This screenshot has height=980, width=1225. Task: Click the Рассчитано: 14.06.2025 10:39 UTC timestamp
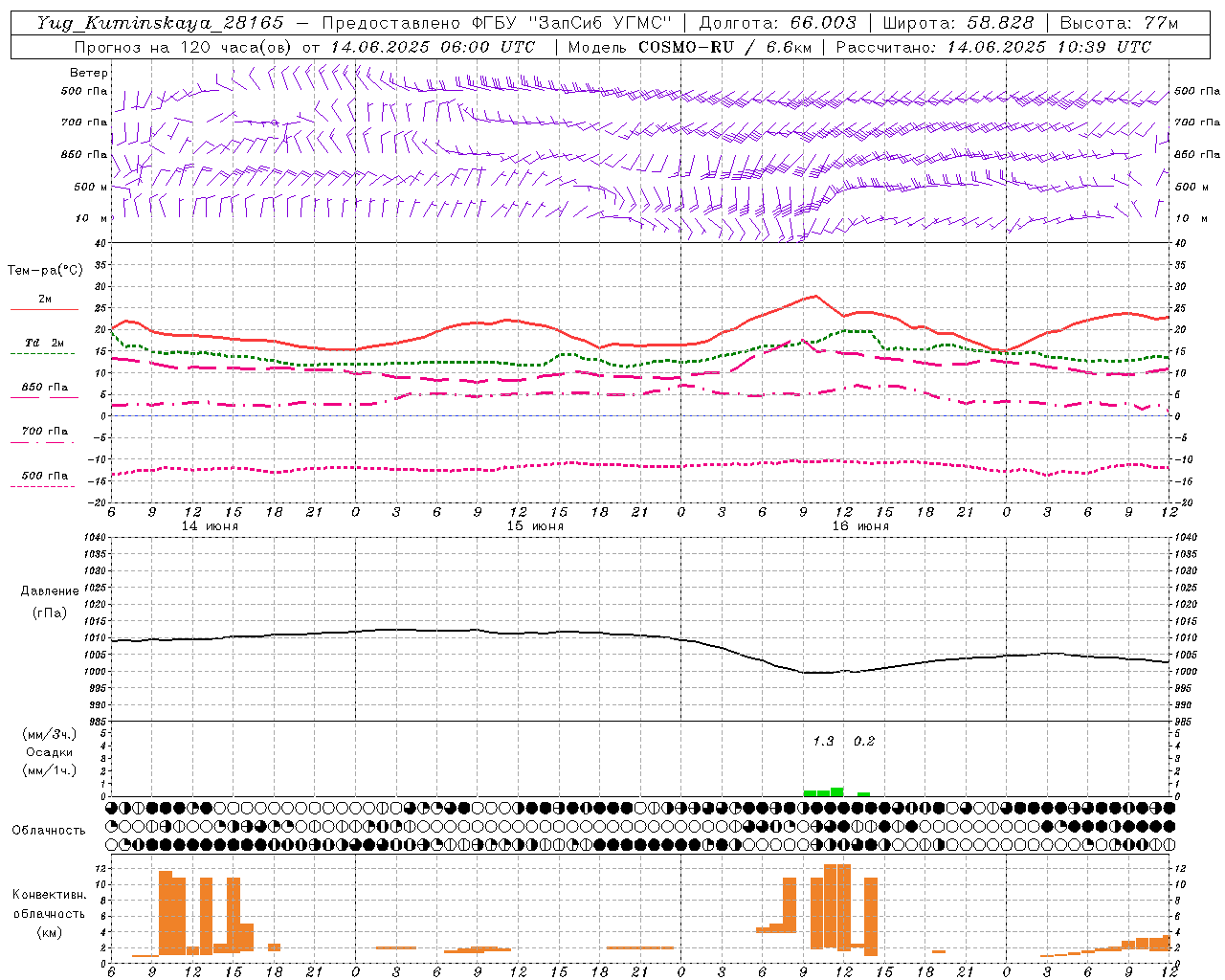pyautogui.click(x=993, y=47)
